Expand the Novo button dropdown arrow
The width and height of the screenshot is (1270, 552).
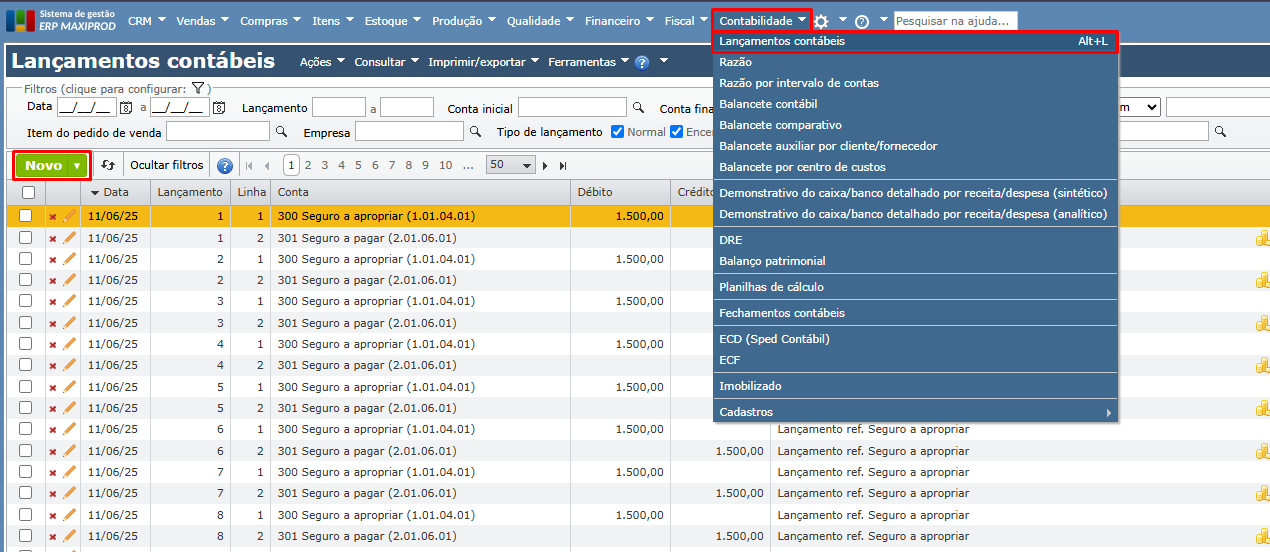point(77,166)
